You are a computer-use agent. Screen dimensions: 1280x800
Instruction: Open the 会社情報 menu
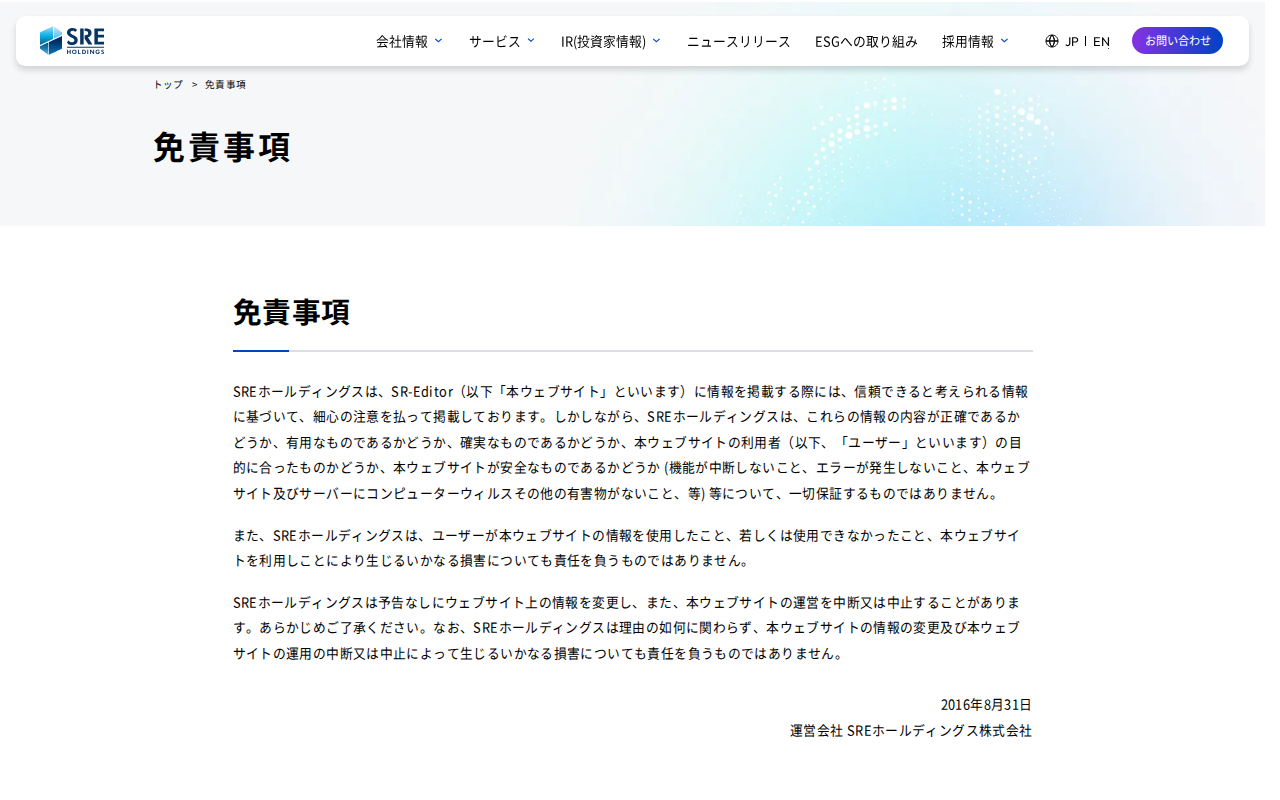point(402,41)
